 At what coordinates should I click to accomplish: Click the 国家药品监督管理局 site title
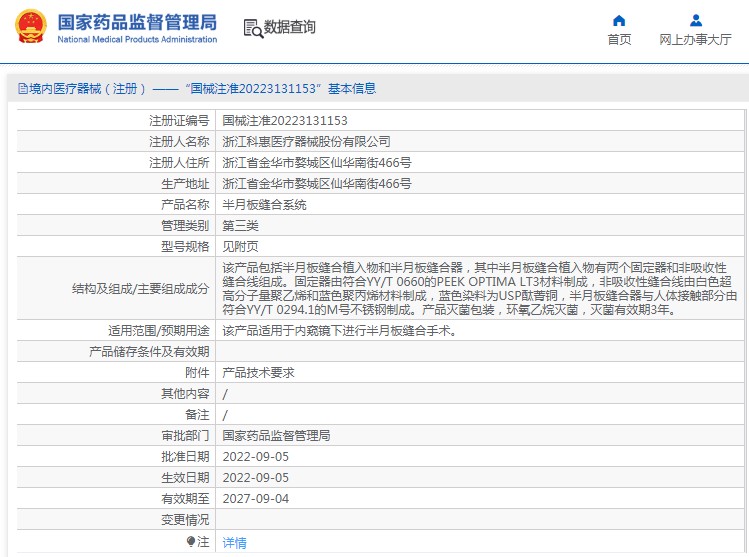coord(137,22)
